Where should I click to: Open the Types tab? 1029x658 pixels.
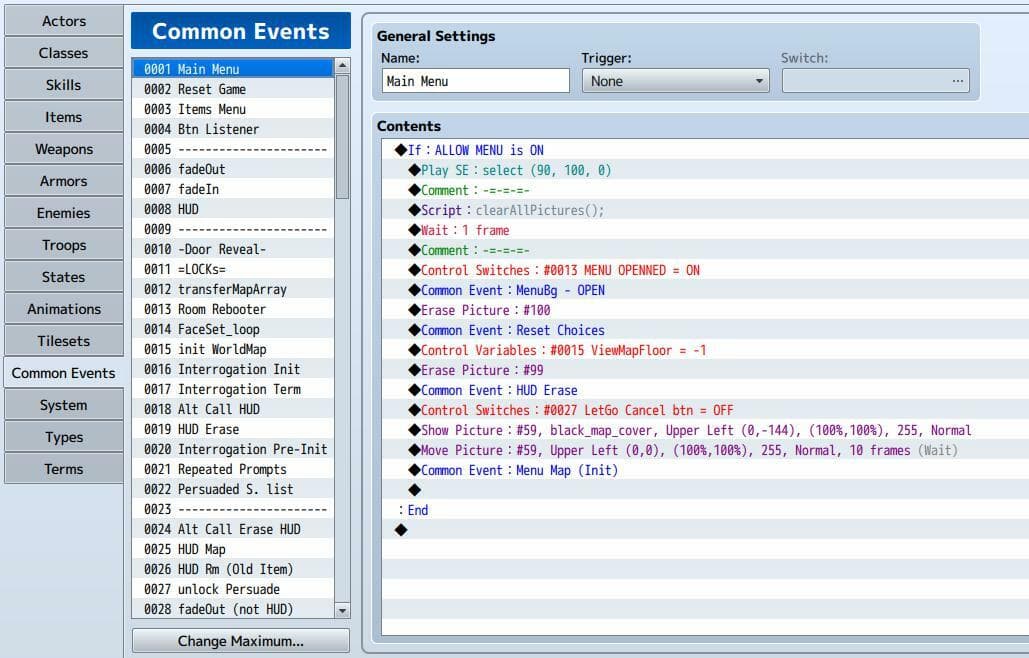click(64, 437)
